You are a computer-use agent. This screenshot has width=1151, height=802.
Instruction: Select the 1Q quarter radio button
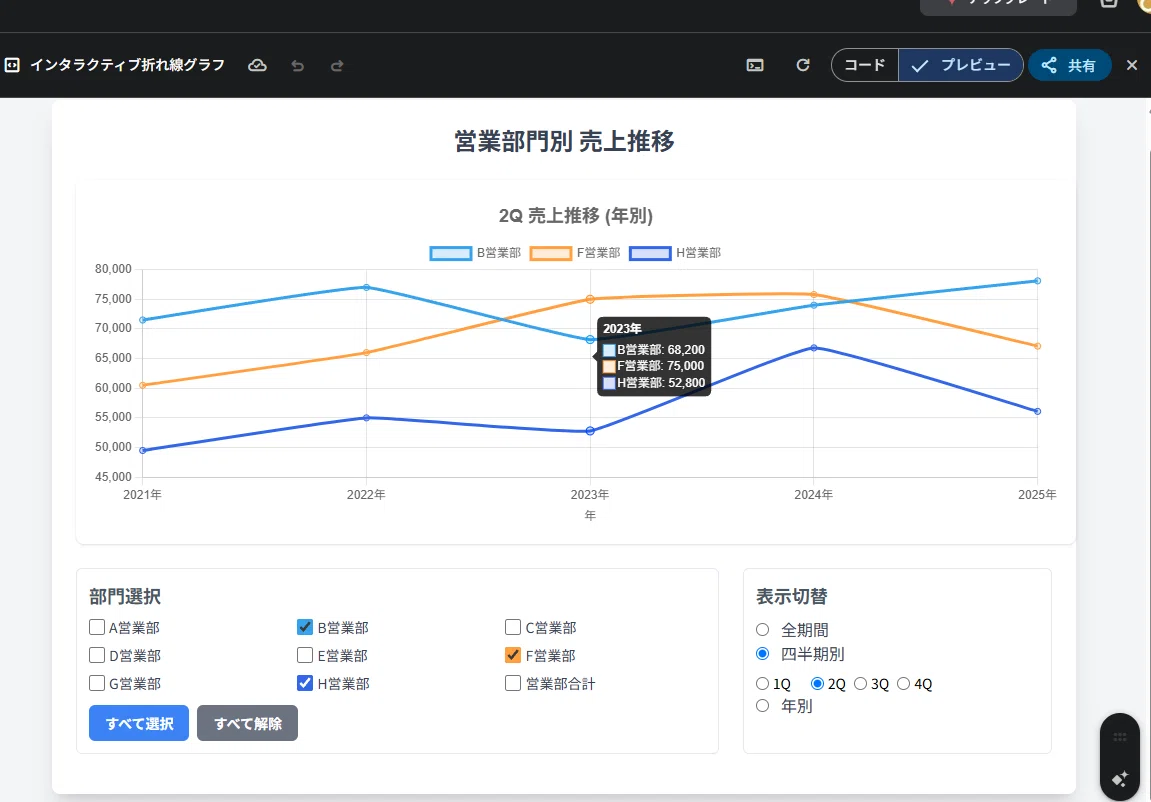(763, 684)
